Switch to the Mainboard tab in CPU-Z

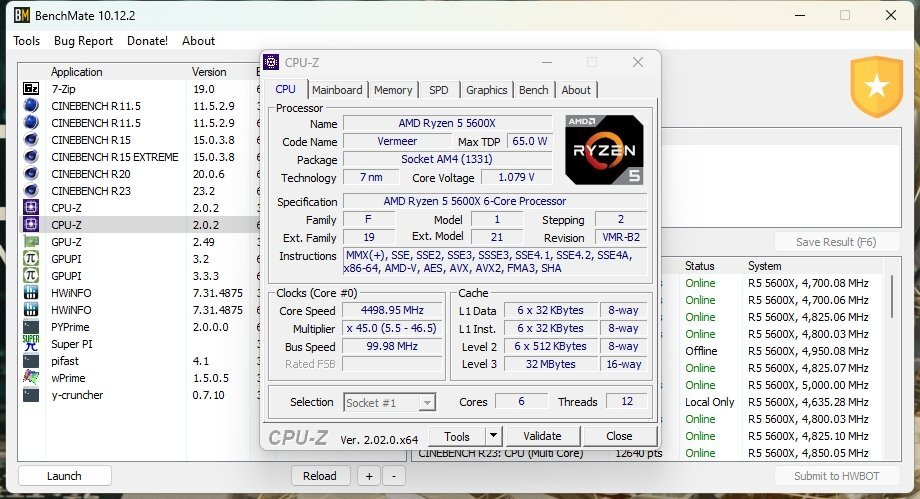(337, 90)
